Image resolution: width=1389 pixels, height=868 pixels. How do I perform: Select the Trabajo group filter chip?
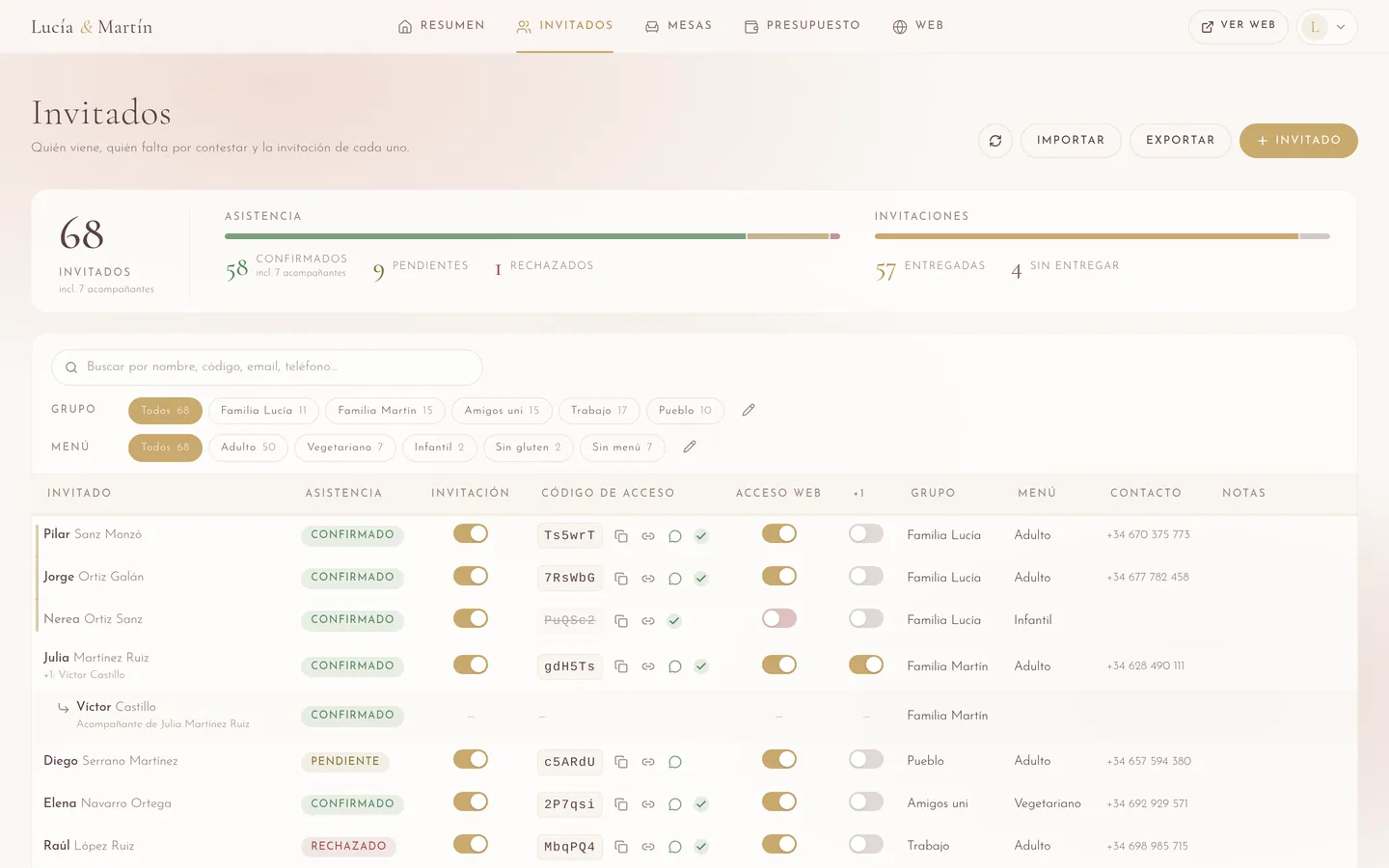pyautogui.click(x=599, y=411)
